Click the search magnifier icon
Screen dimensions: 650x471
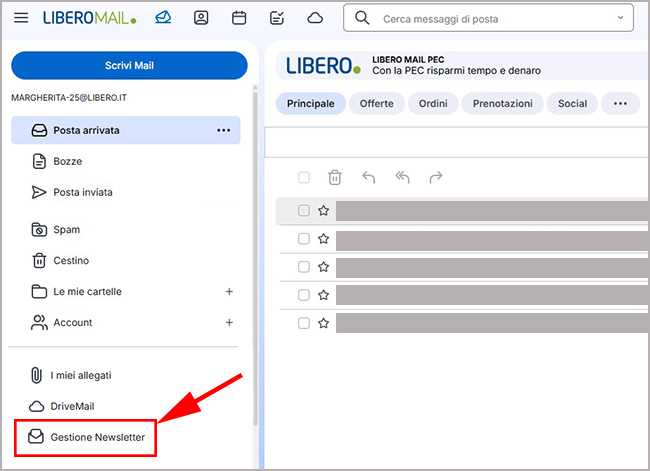[x=362, y=18]
